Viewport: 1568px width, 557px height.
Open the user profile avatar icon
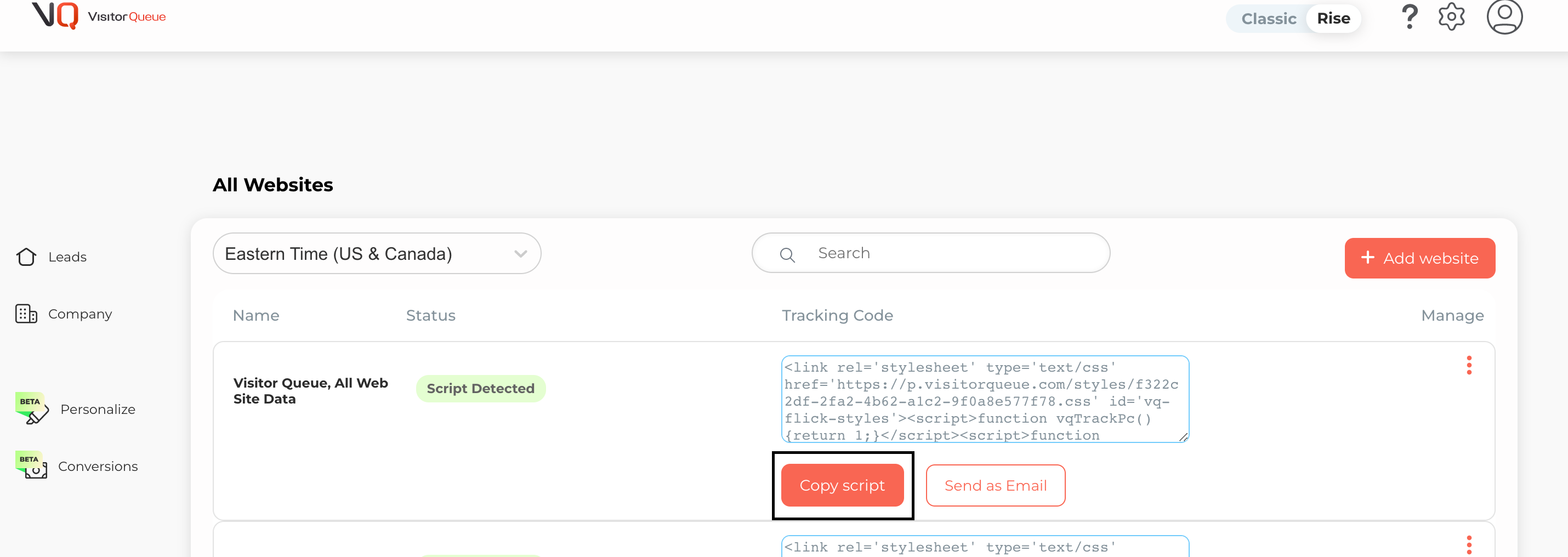1504,16
